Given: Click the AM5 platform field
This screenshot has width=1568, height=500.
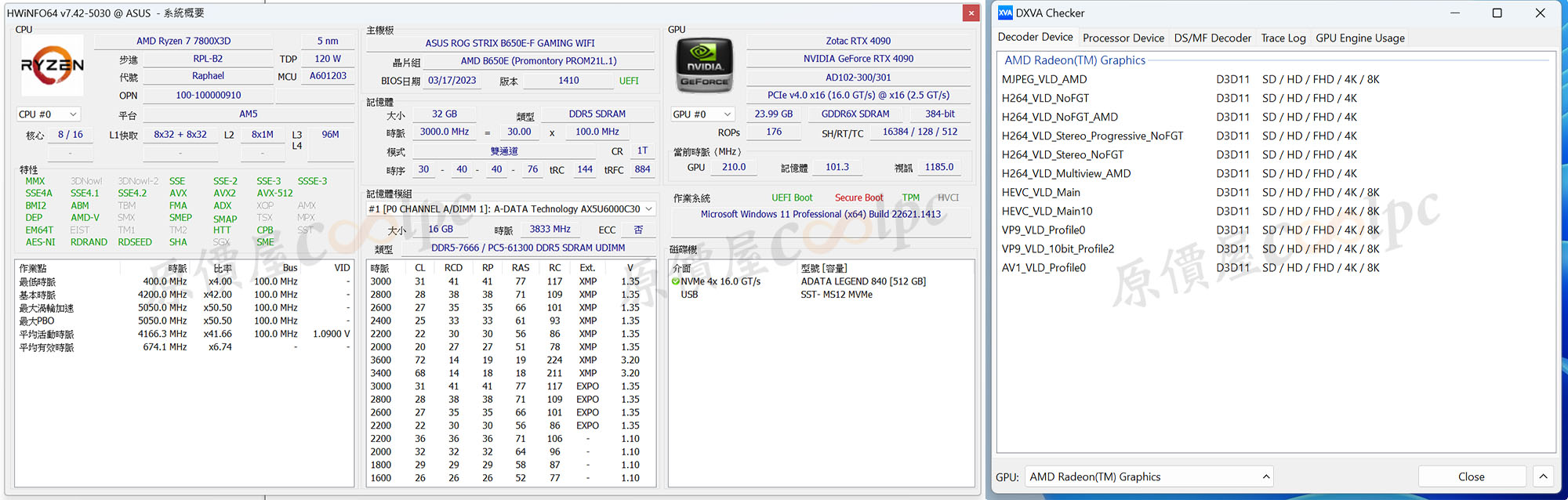Looking at the screenshot, I should coord(248,114).
